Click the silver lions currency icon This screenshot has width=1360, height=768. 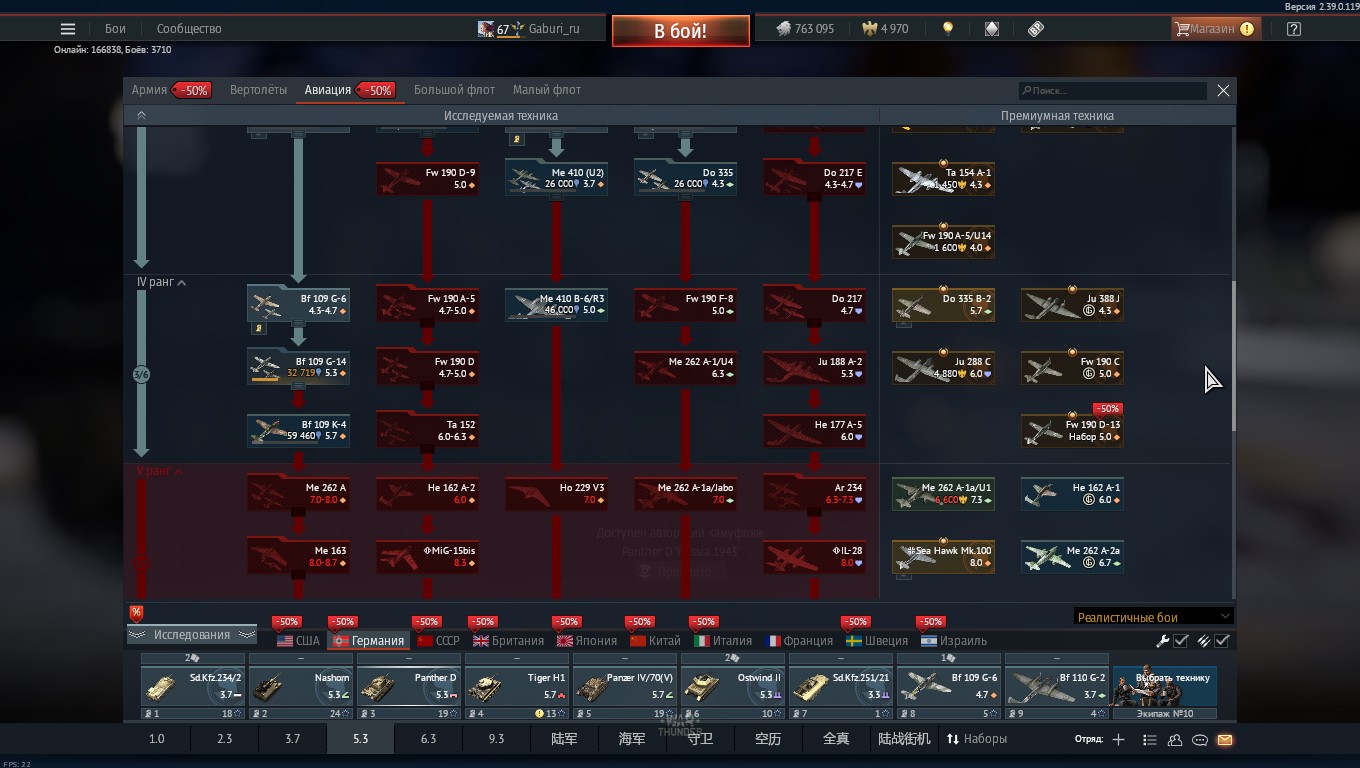click(x=783, y=29)
